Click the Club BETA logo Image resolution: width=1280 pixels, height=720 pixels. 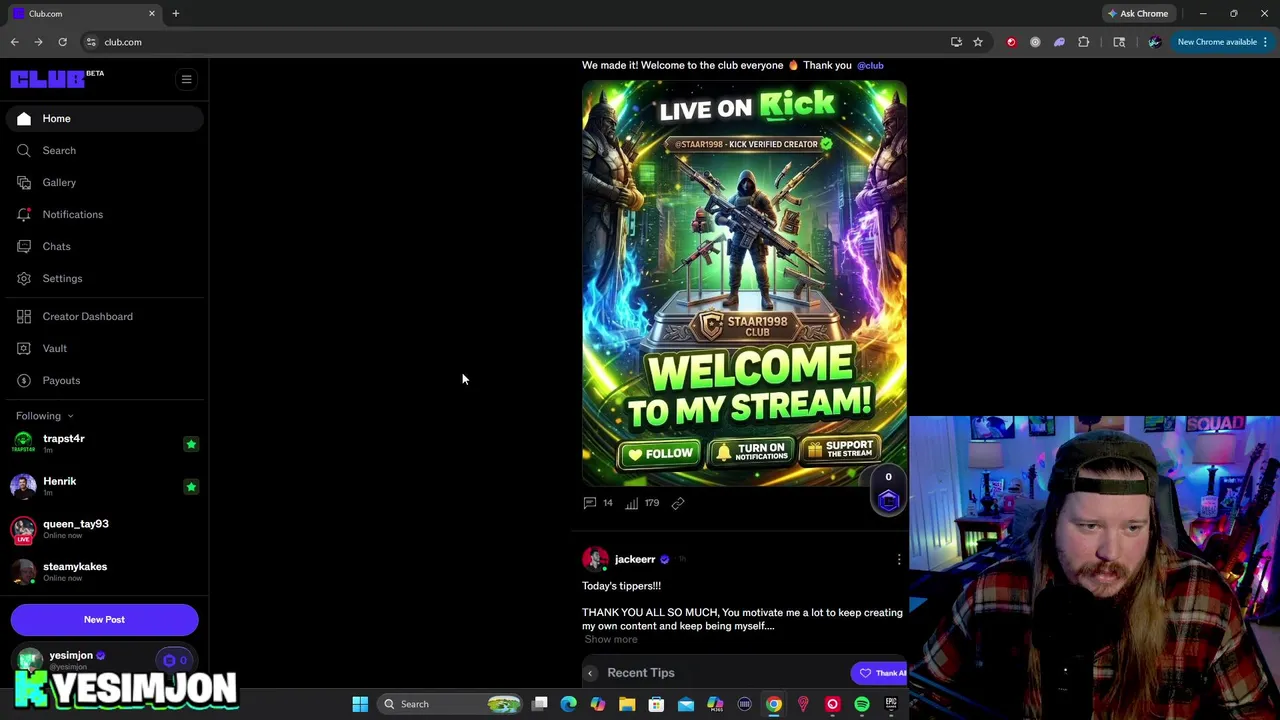[x=57, y=79]
